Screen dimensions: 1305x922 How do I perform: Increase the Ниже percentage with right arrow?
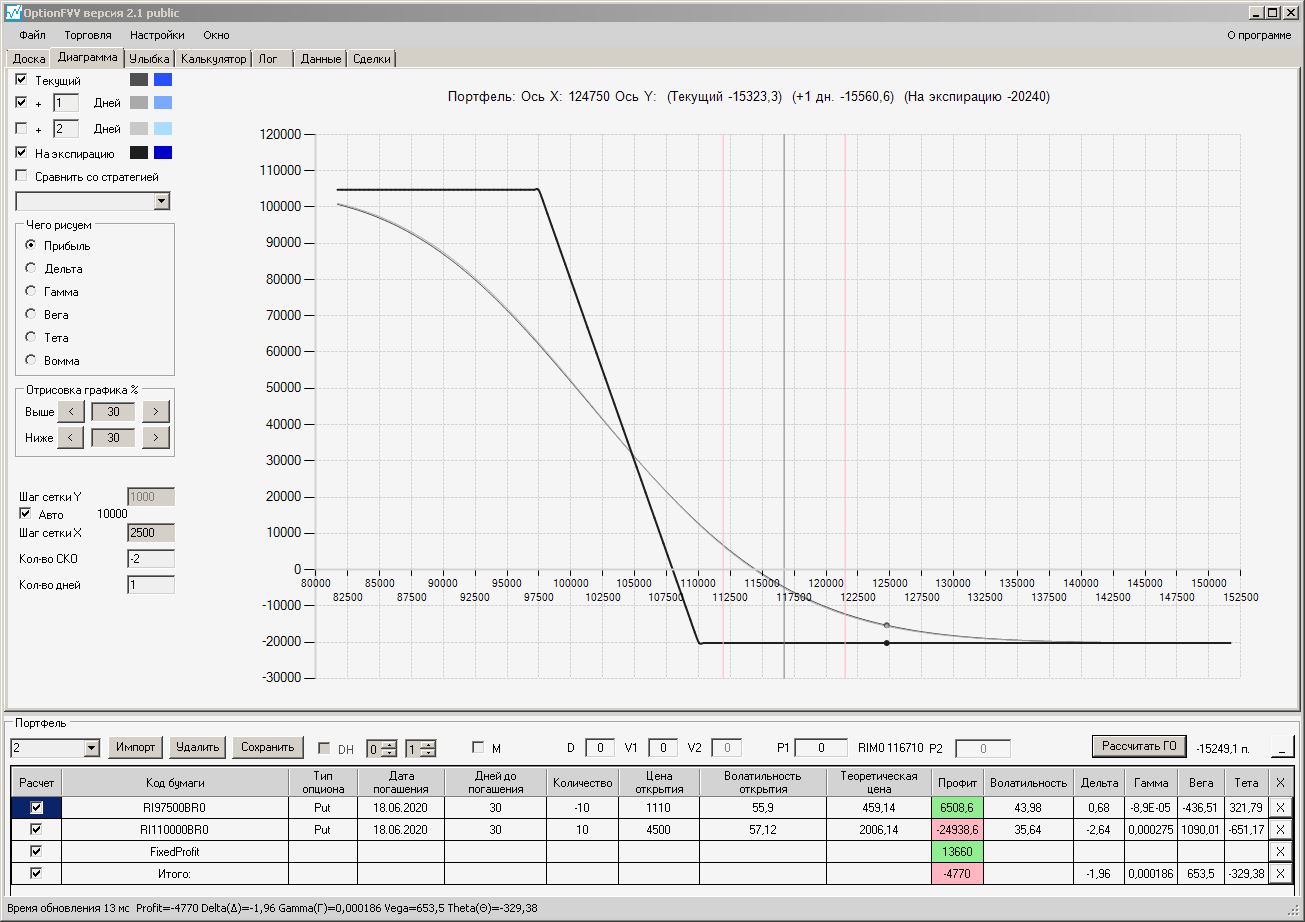click(x=156, y=437)
